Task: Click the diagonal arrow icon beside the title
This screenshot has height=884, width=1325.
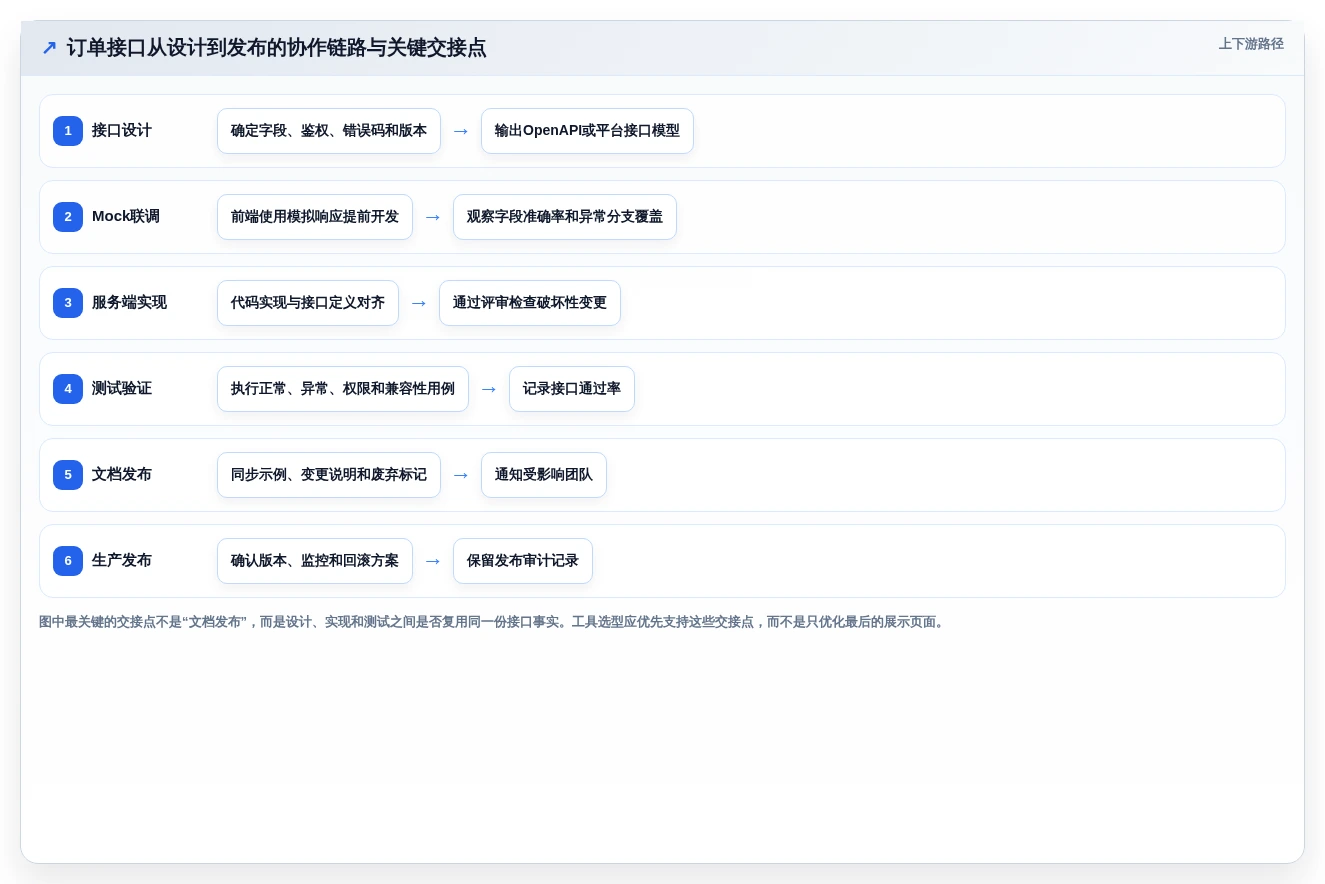Action: pos(49,47)
